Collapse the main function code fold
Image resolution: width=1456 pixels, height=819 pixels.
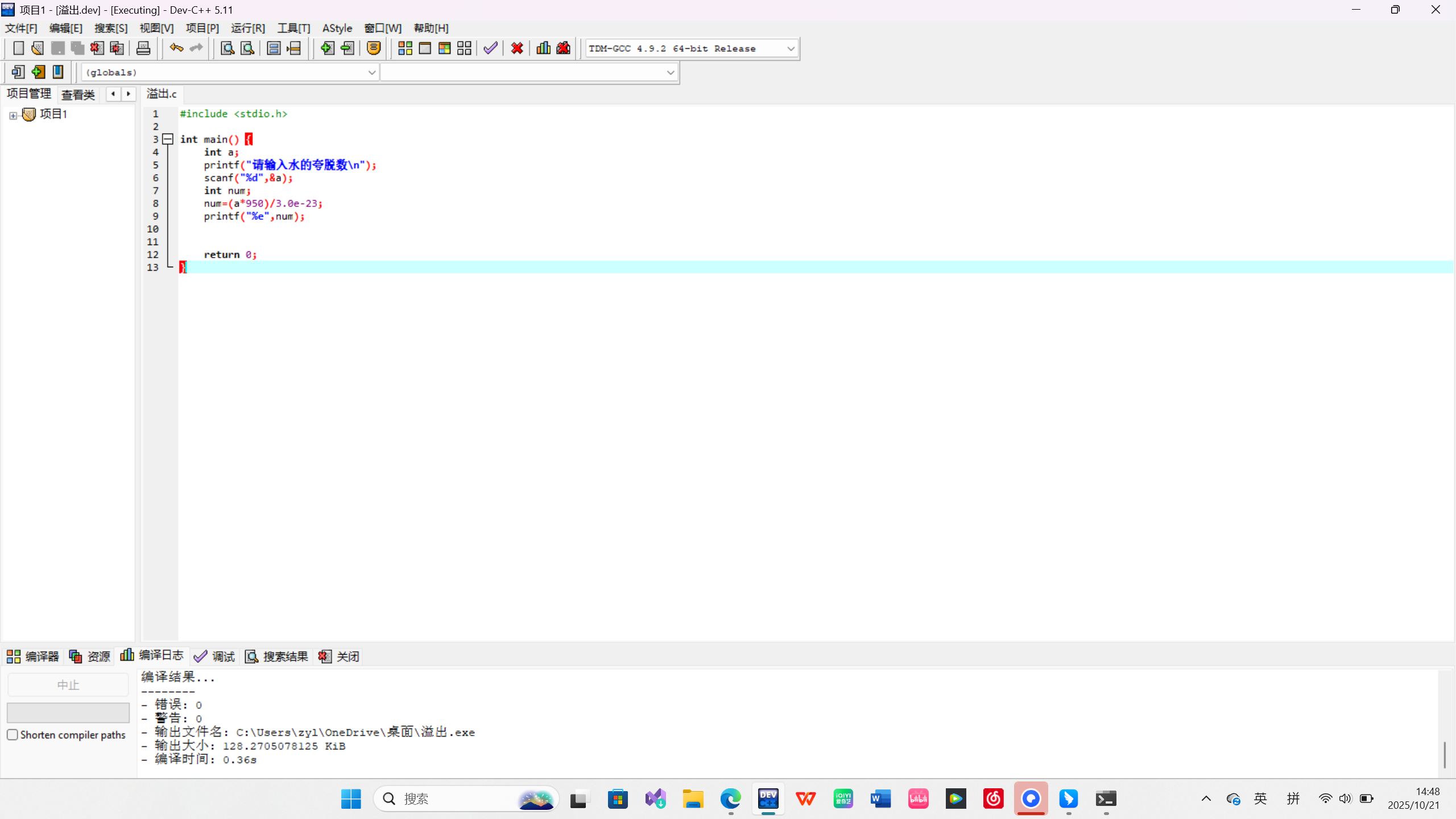tap(168, 139)
